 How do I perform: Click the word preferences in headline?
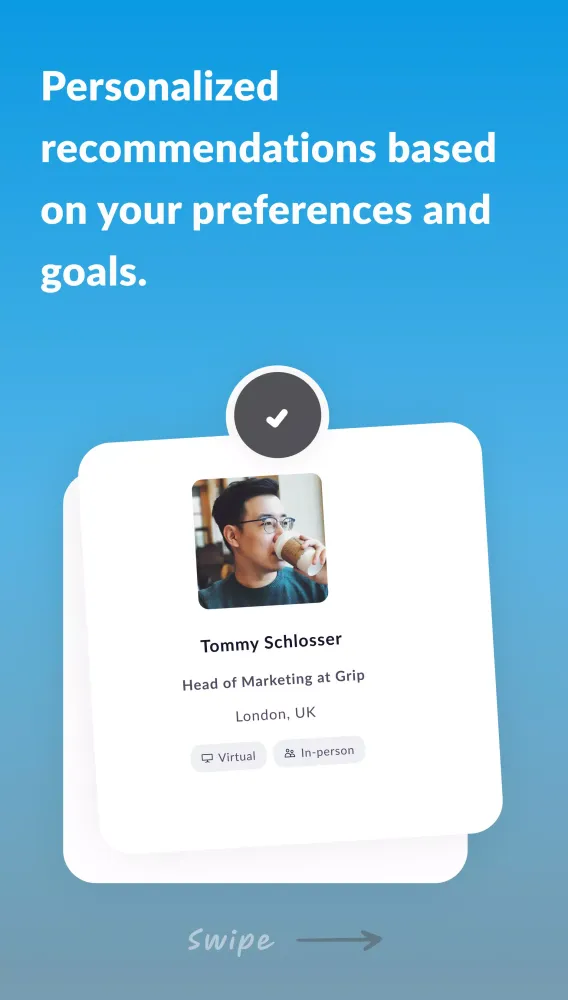(303, 210)
